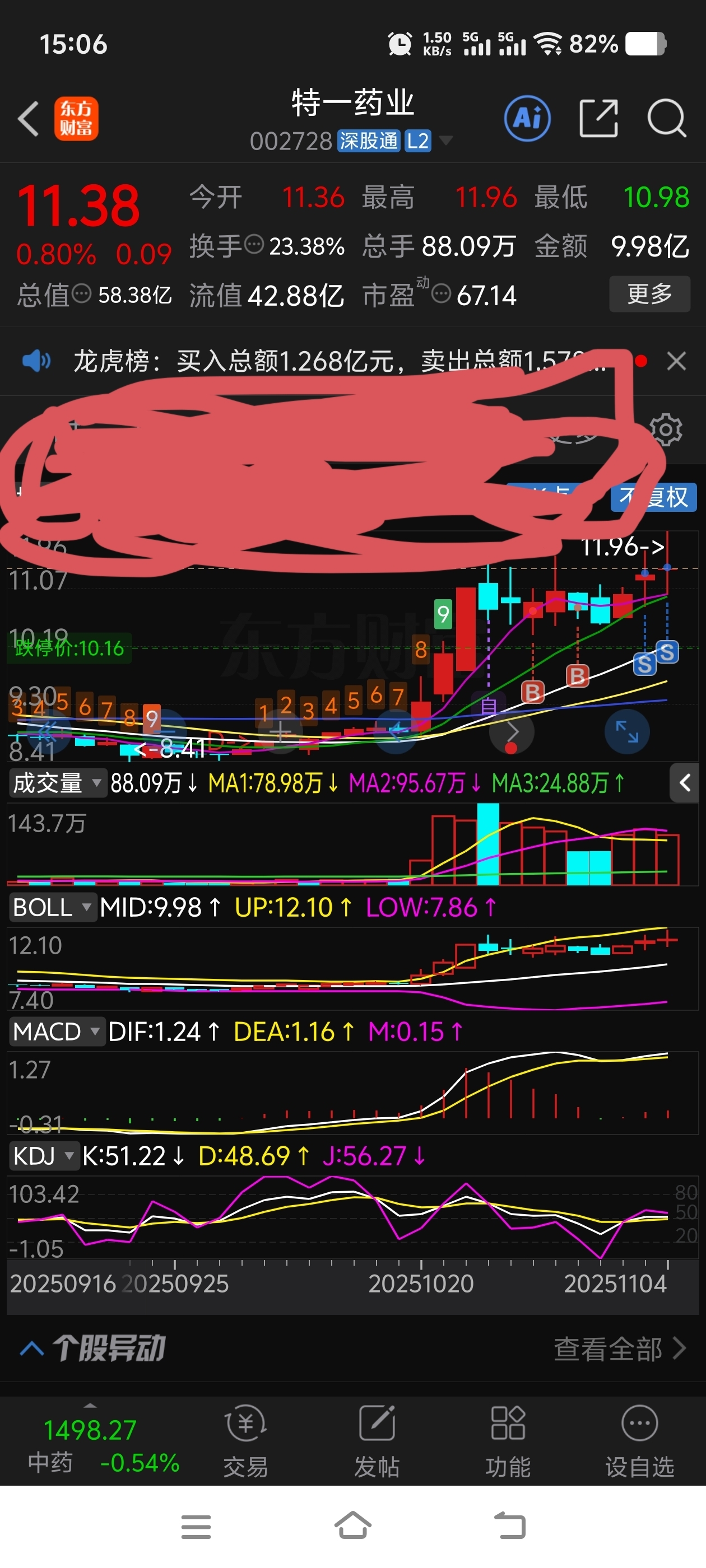
Task: Tap the green 9 signal marker
Action: (443, 615)
